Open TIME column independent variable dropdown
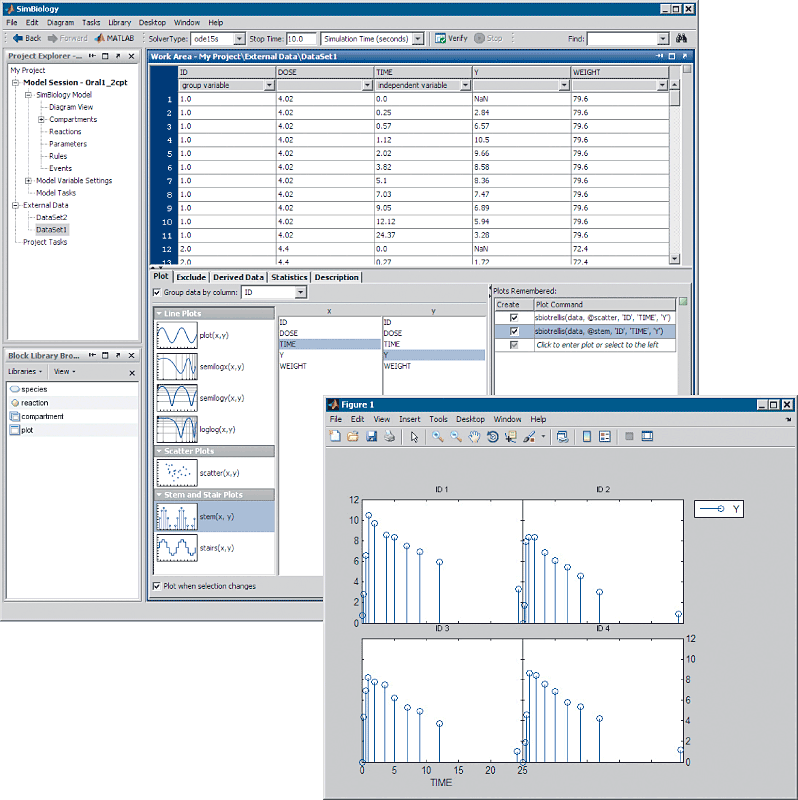The height and width of the screenshot is (800, 798). pos(465,85)
